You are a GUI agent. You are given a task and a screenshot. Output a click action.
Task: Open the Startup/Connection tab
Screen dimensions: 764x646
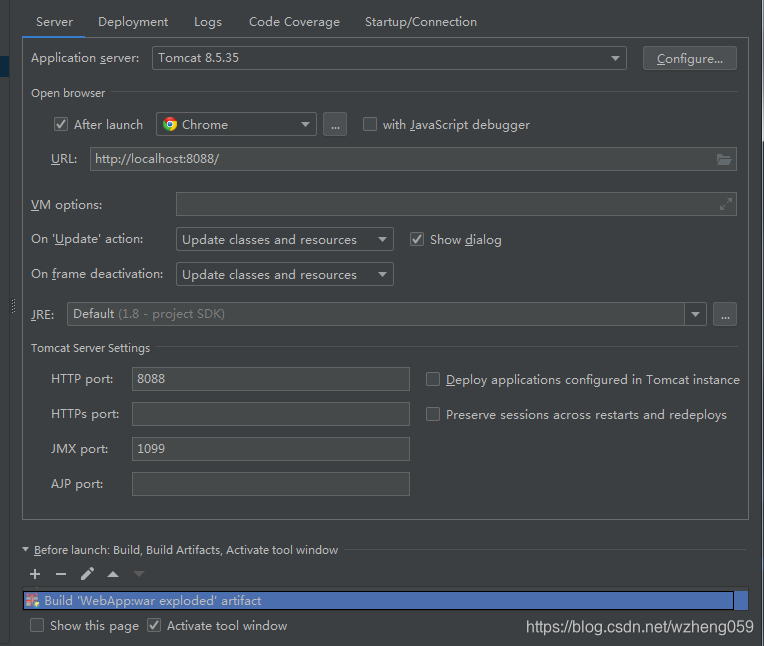point(421,22)
